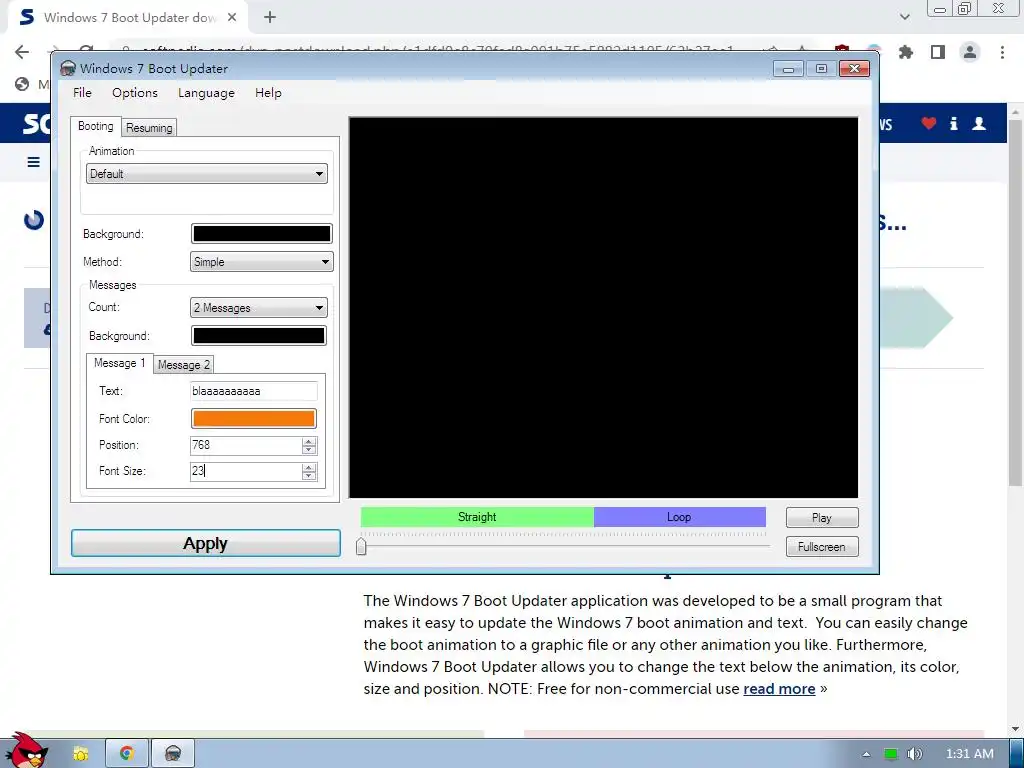Click the purple Loop segment
The image size is (1024, 768).
pos(679,517)
